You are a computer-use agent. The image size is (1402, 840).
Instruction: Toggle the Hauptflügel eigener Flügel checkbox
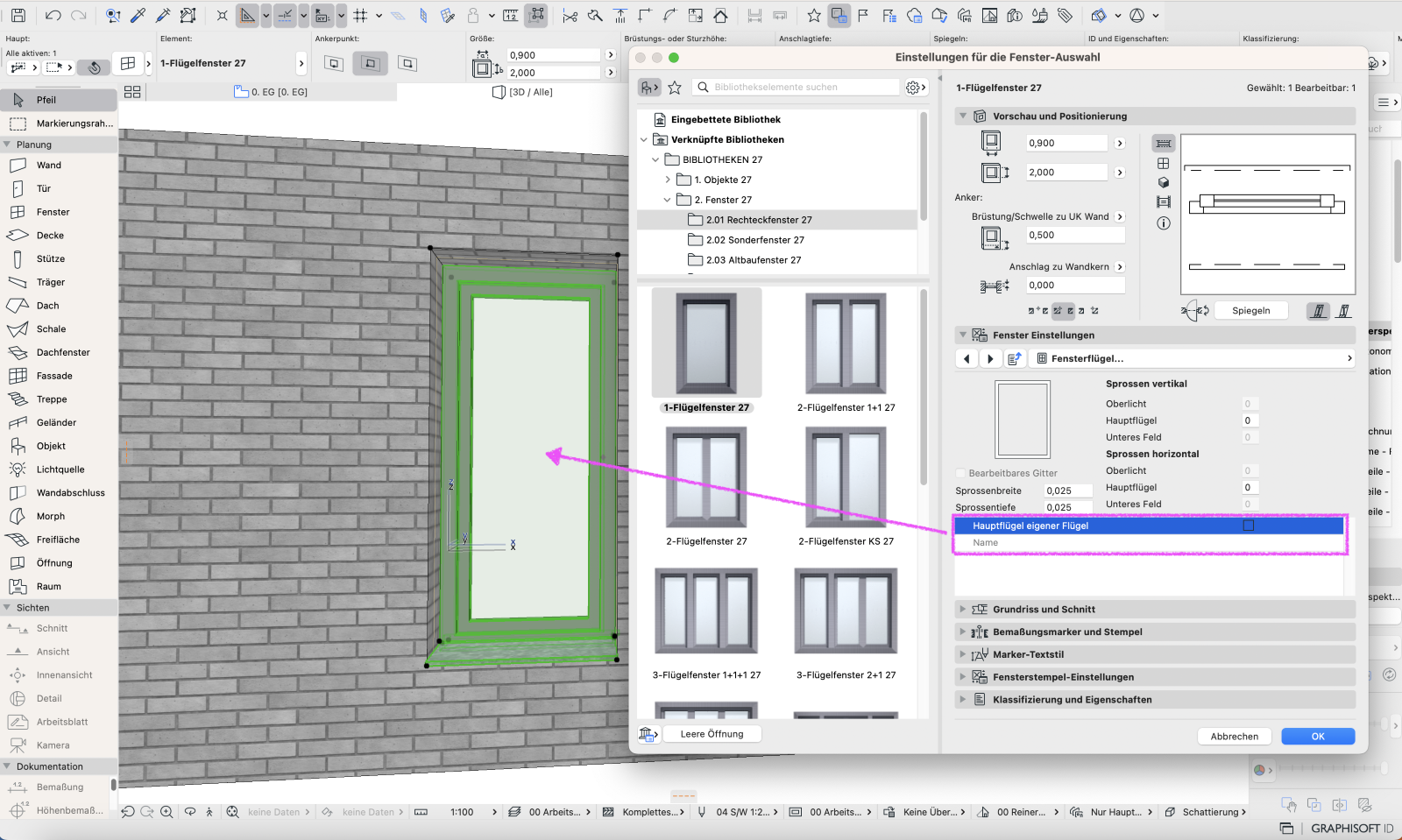click(1249, 526)
